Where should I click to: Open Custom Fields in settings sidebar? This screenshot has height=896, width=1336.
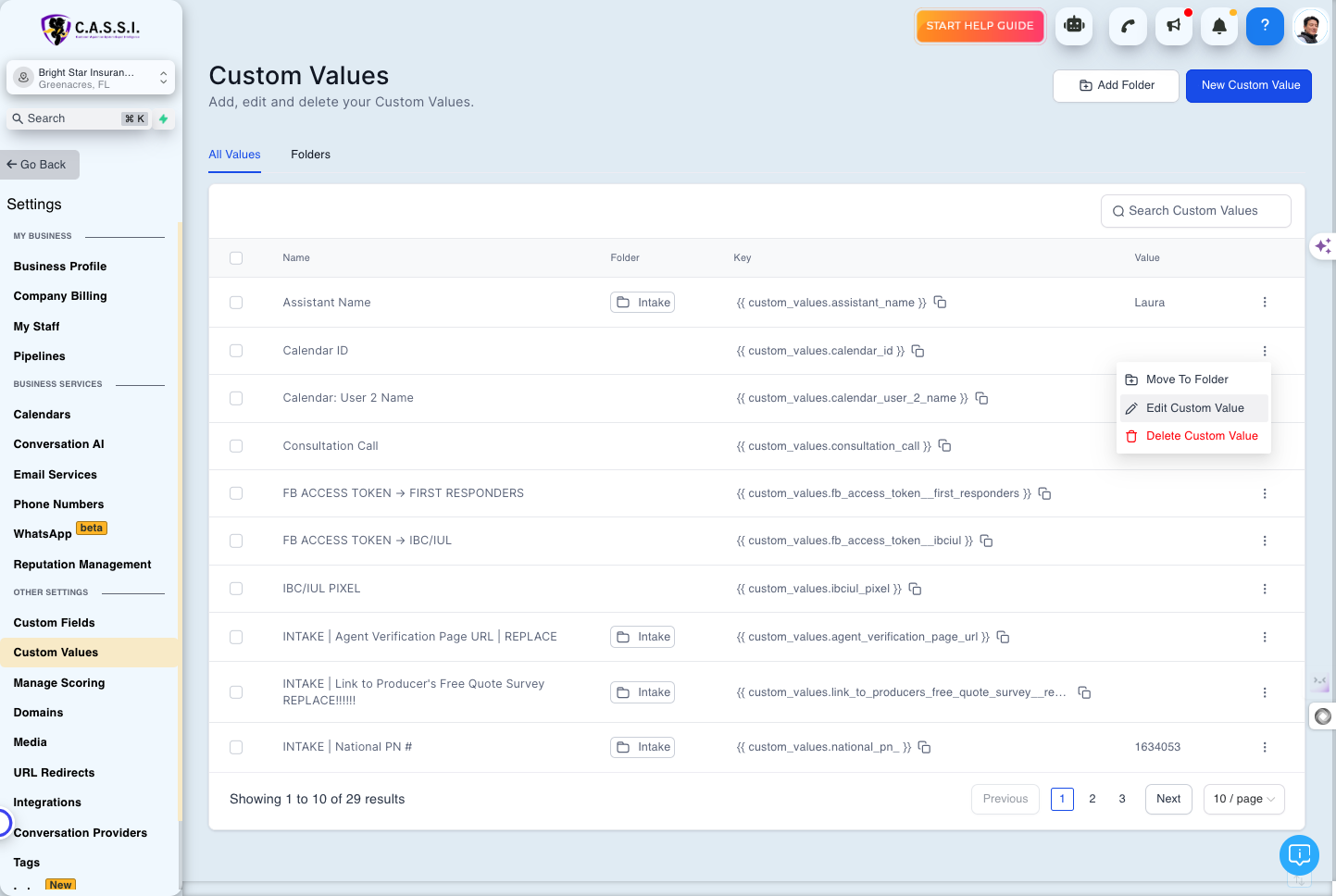coord(54,623)
